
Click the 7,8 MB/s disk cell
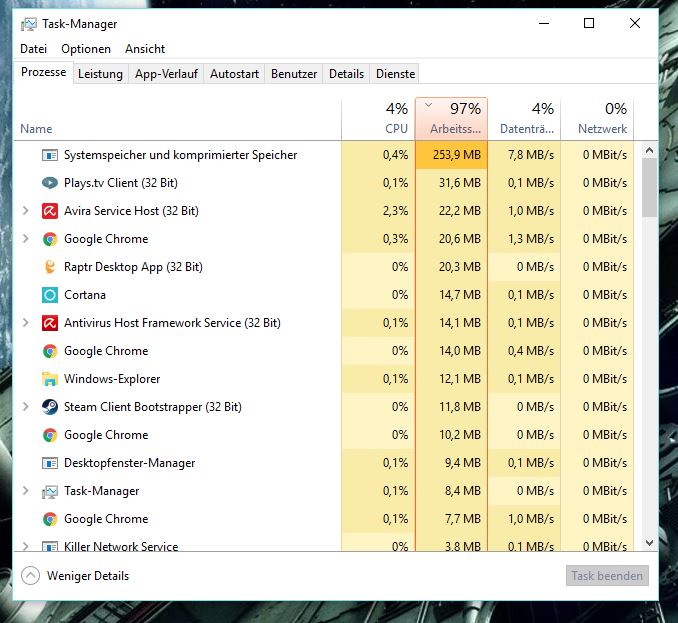(524, 155)
